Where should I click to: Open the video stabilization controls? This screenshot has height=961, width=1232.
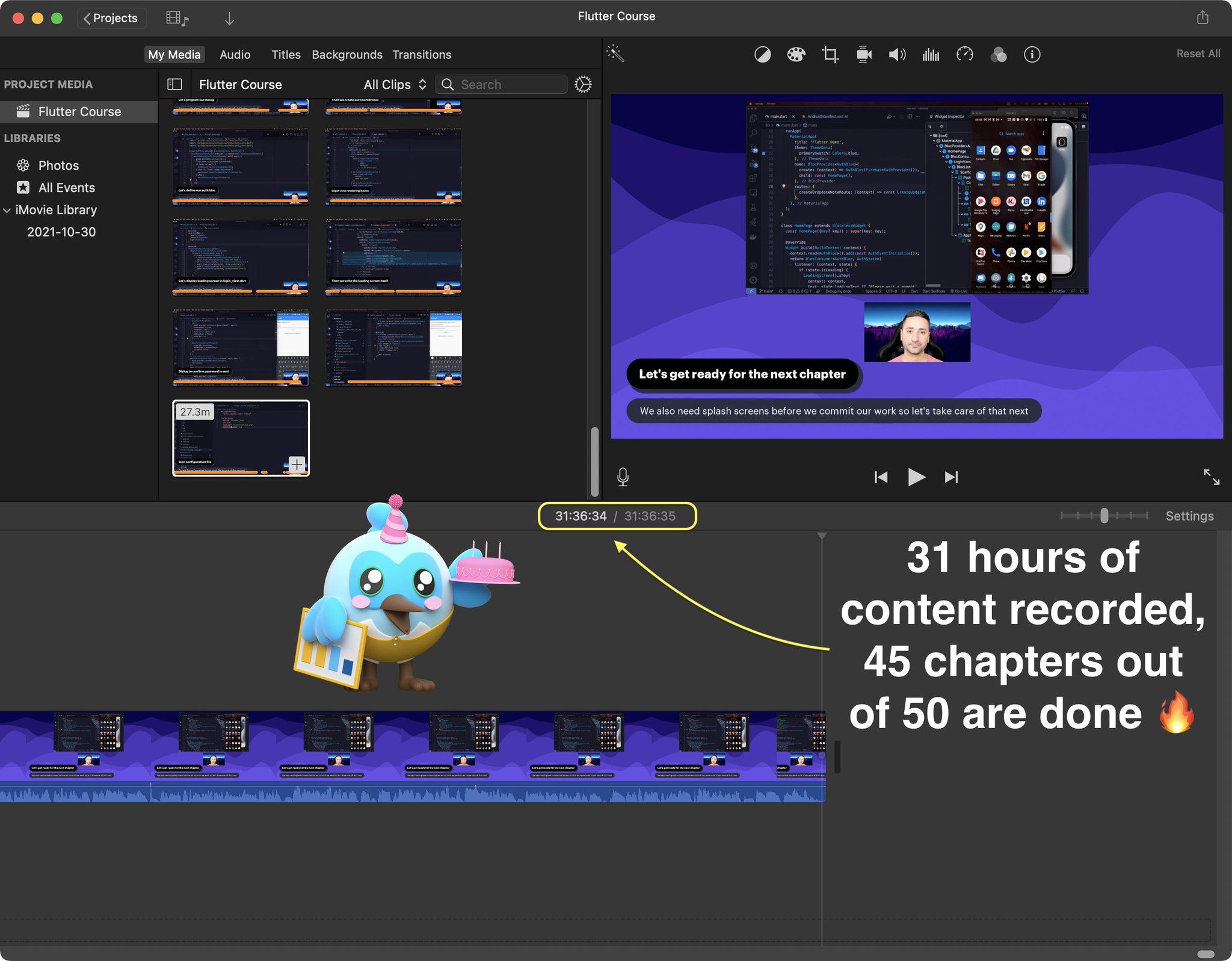tap(864, 55)
